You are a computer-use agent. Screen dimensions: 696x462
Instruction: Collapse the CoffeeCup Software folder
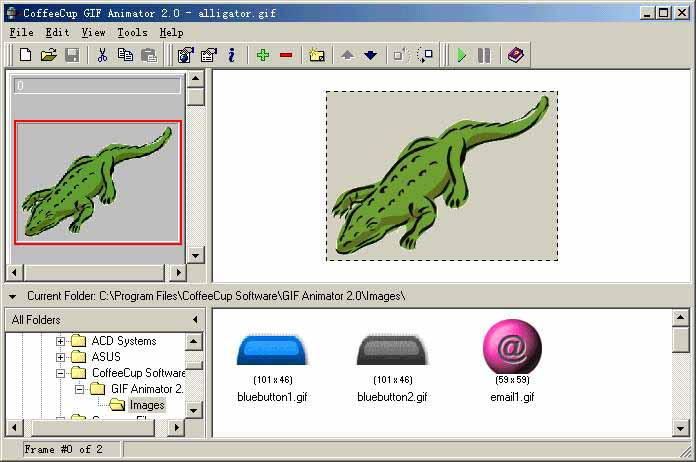click(x=61, y=373)
